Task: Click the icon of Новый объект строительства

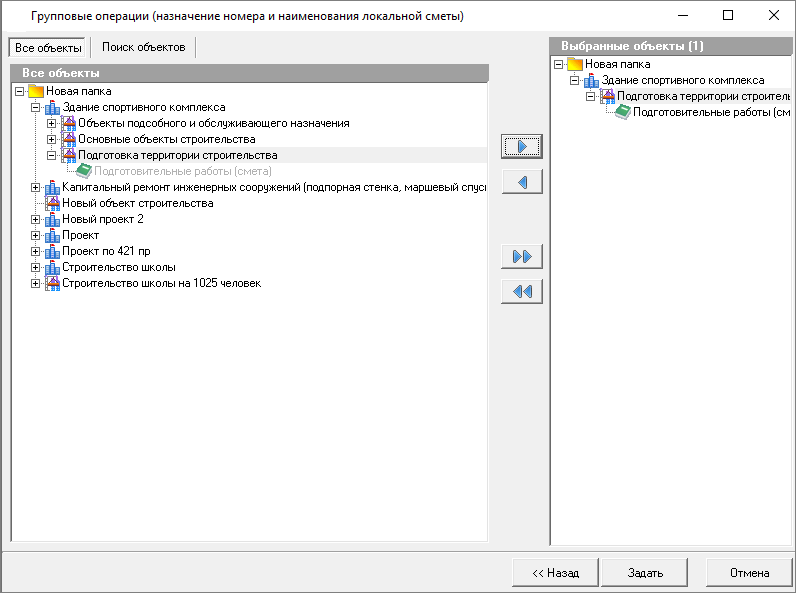Action: pos(53,203)
